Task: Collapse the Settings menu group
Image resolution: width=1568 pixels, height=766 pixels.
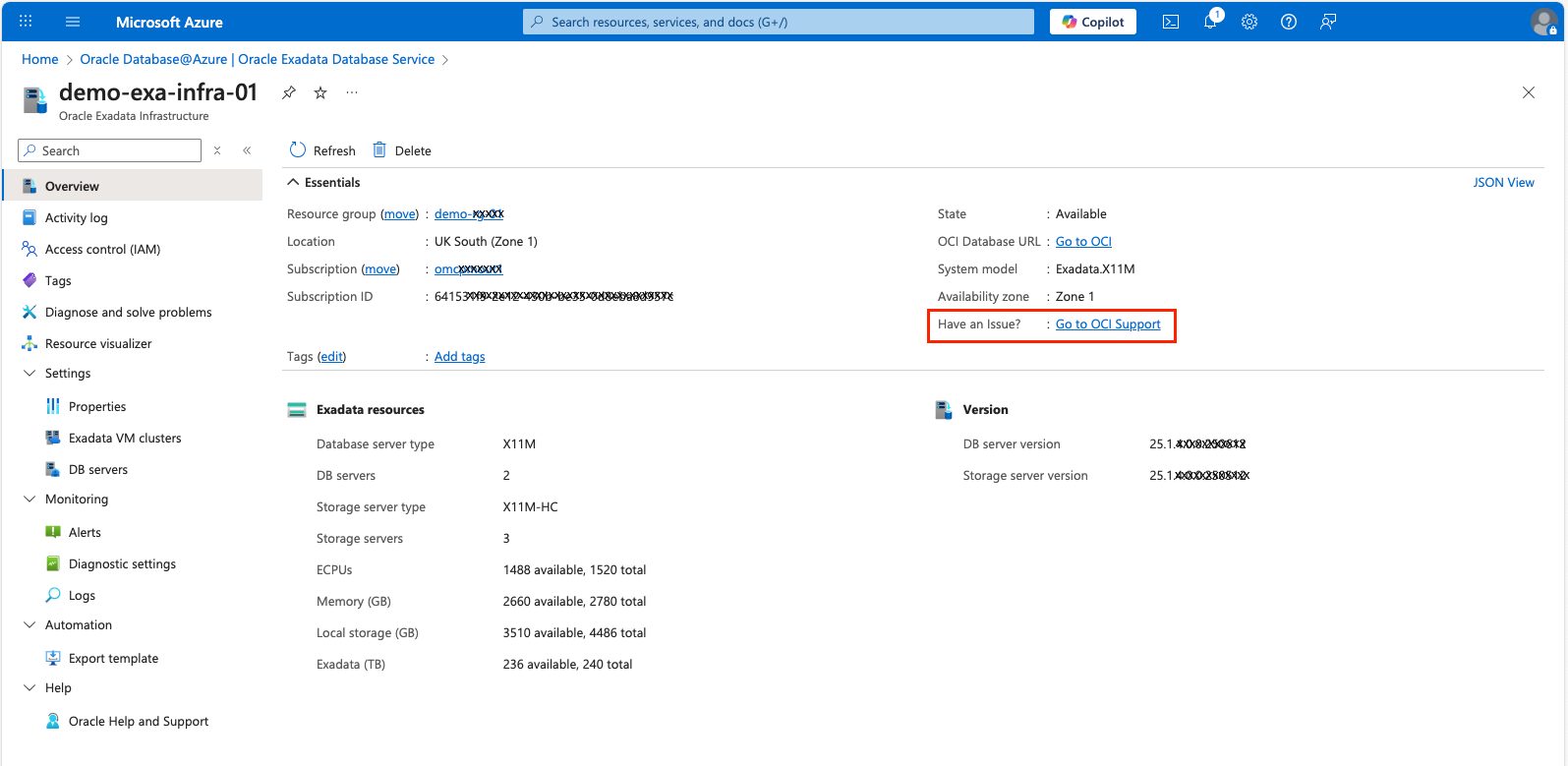Action: (29, 374)
